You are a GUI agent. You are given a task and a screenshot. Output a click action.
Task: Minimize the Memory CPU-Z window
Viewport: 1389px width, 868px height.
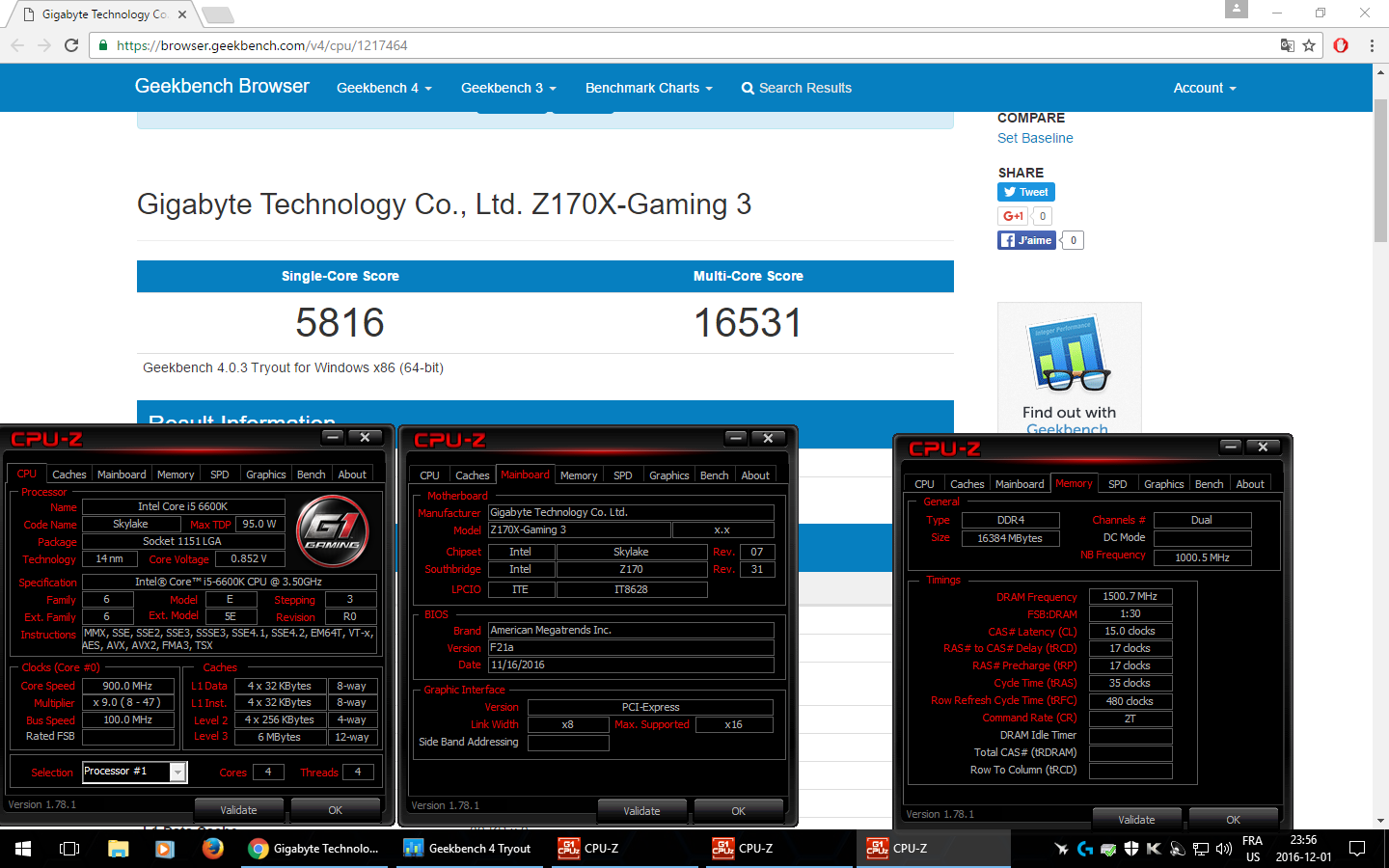click(1231, 447)
